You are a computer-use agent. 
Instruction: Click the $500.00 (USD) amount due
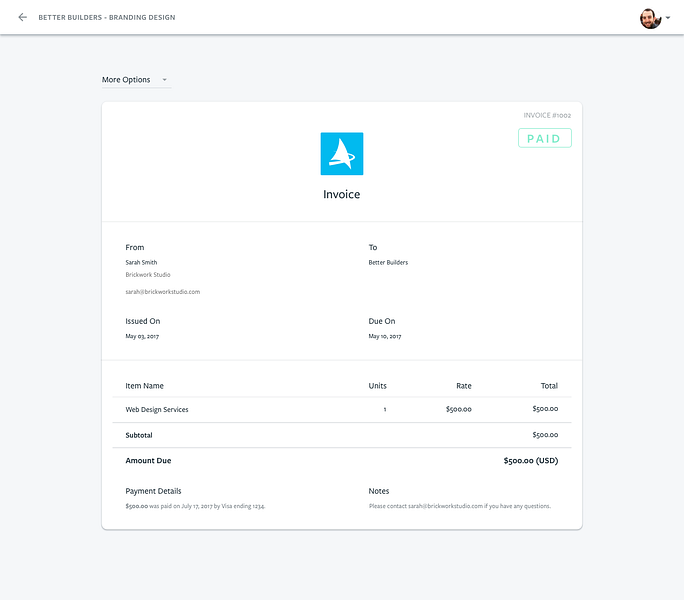coord(531,460)
